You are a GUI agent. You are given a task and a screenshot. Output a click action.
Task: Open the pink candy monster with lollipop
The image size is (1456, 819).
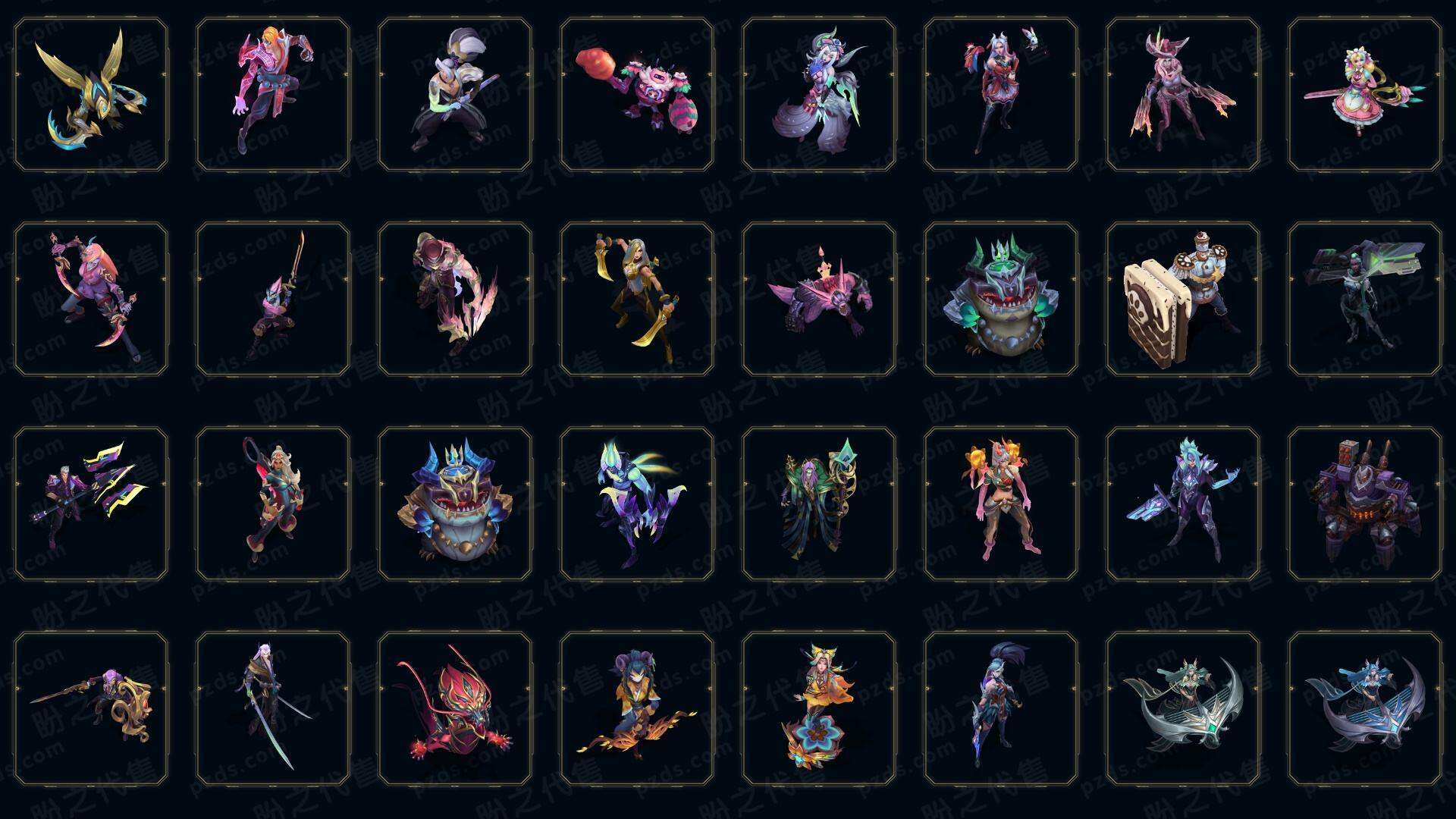pos(637,95)
